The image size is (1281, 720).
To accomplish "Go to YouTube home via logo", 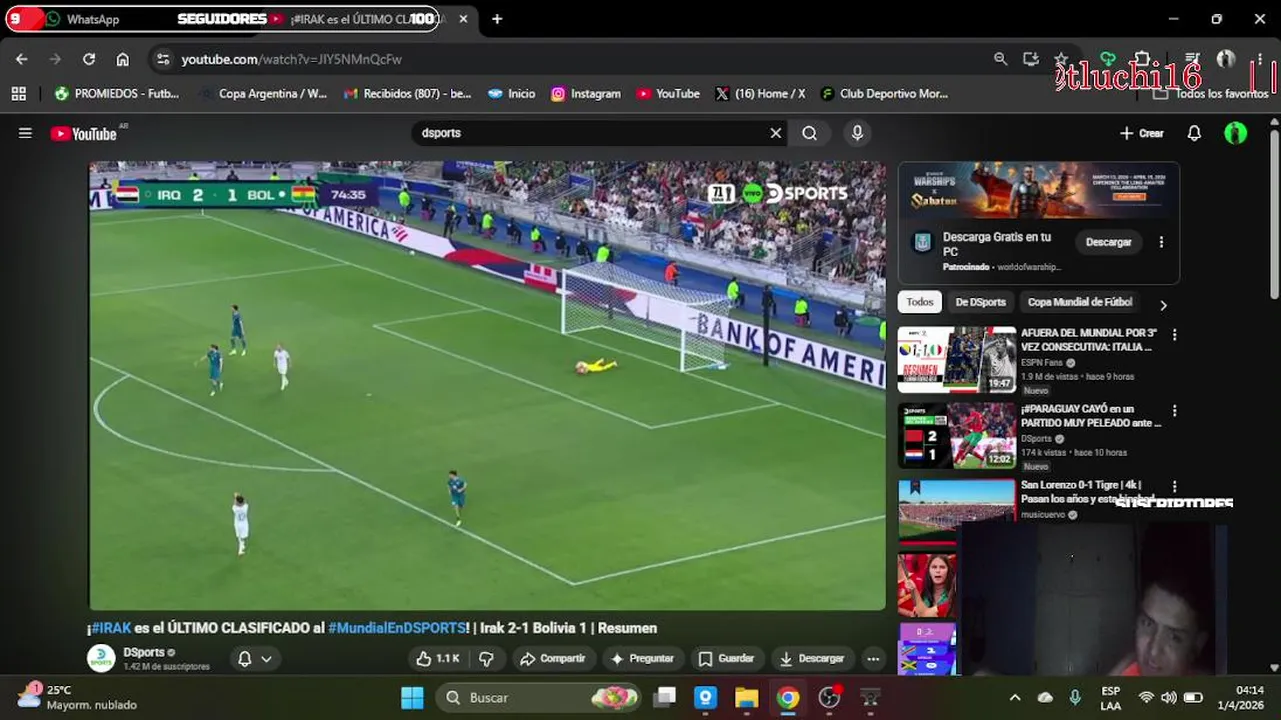I will pyautogui.click(x=84, y=134).
